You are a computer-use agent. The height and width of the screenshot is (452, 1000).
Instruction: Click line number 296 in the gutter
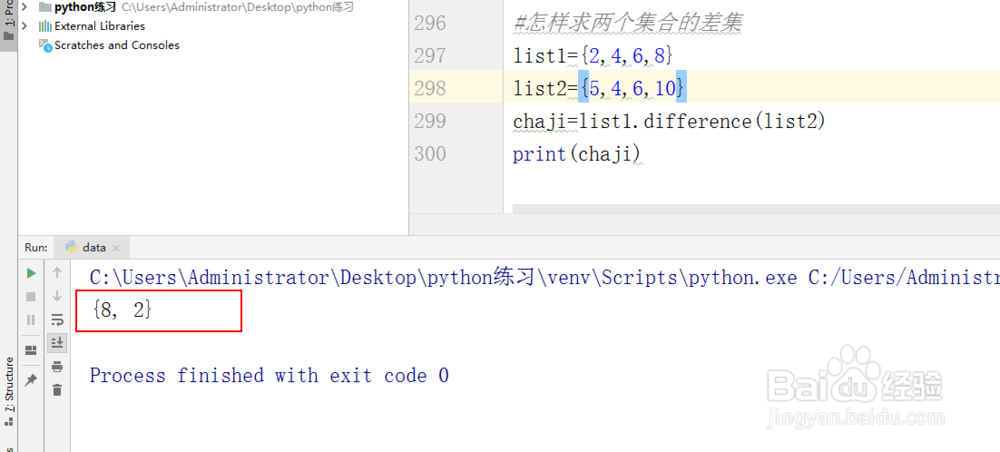pyautogui.click(x=430, y=24)
